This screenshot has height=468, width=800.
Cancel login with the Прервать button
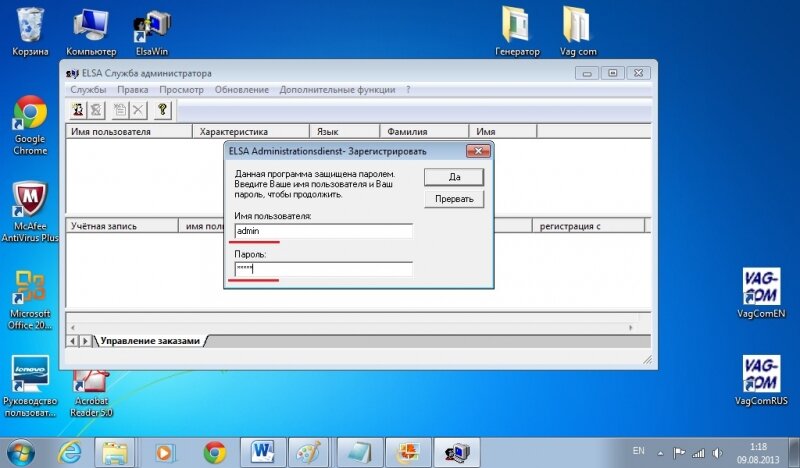(454, 199)
